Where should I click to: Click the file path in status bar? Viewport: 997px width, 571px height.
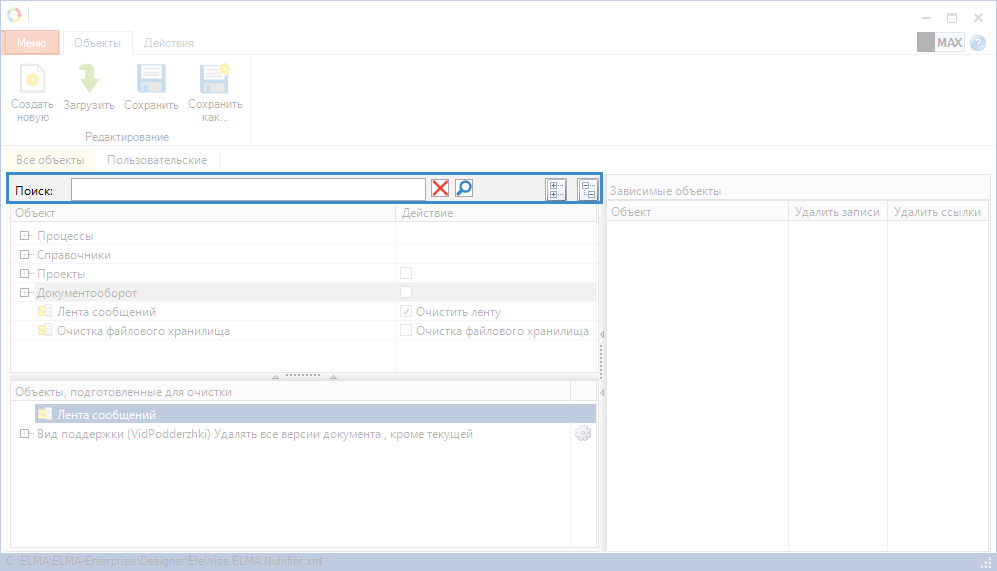tap(164, 561)
